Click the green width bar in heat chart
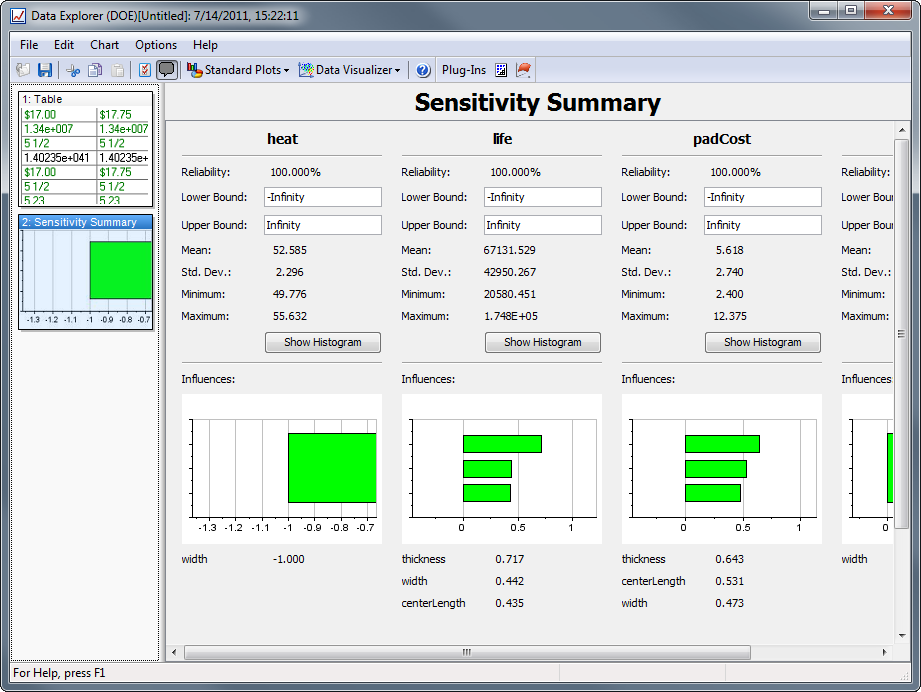This screenshot has height=692, width=921. coord(331,467)
